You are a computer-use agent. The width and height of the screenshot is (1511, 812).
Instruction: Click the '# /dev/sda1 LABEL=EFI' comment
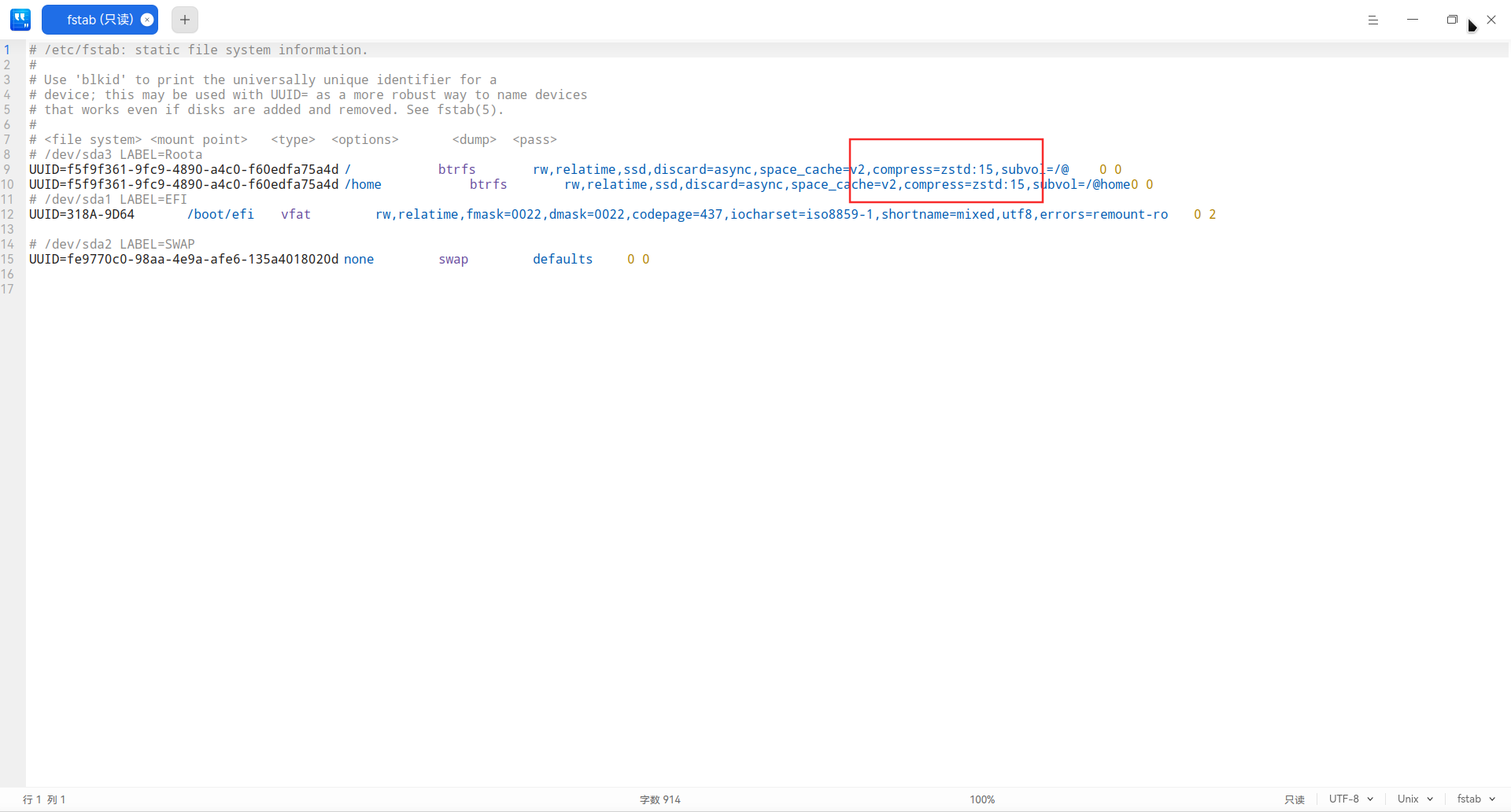108,199
